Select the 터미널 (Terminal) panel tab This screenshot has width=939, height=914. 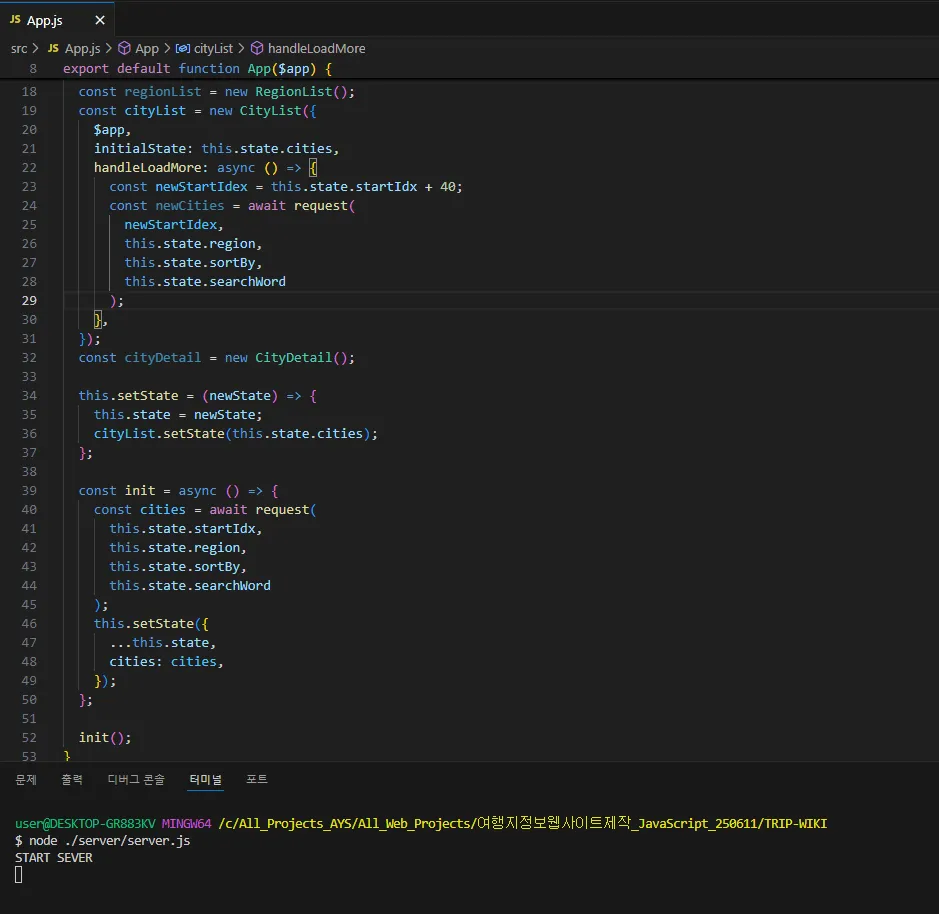[x=205, y=779]
